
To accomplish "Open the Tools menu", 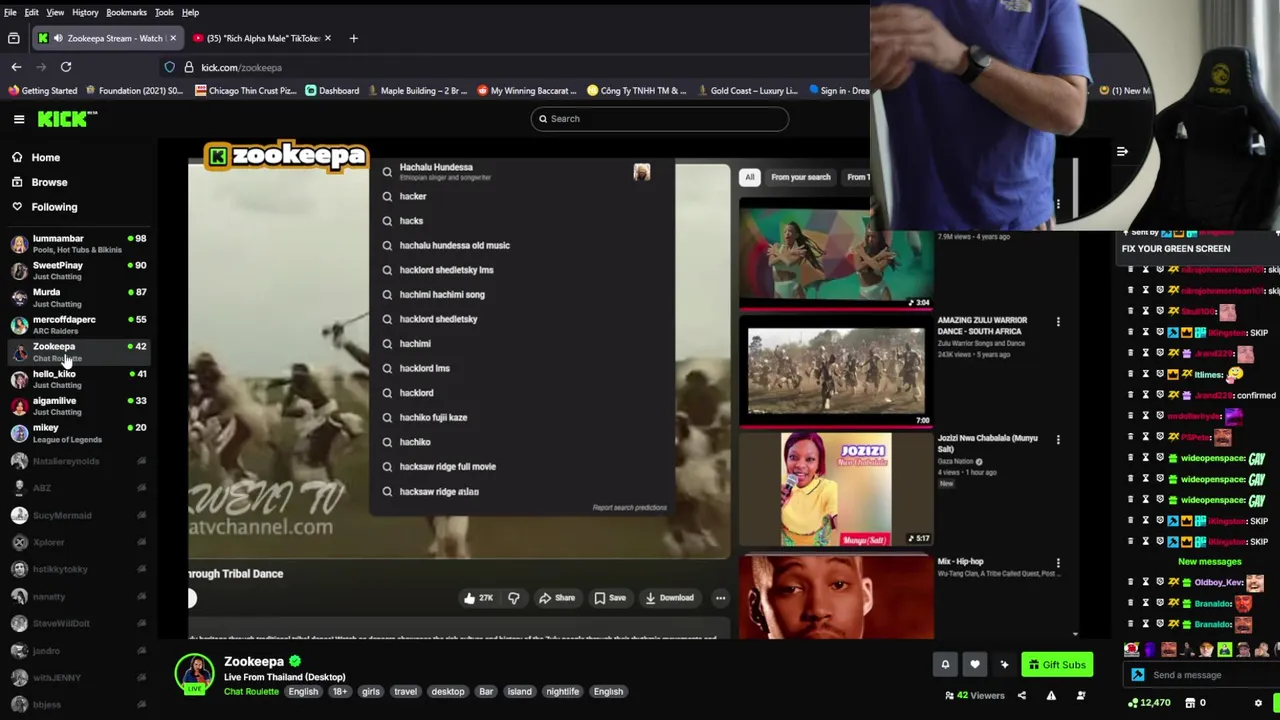I will point(164,12).
